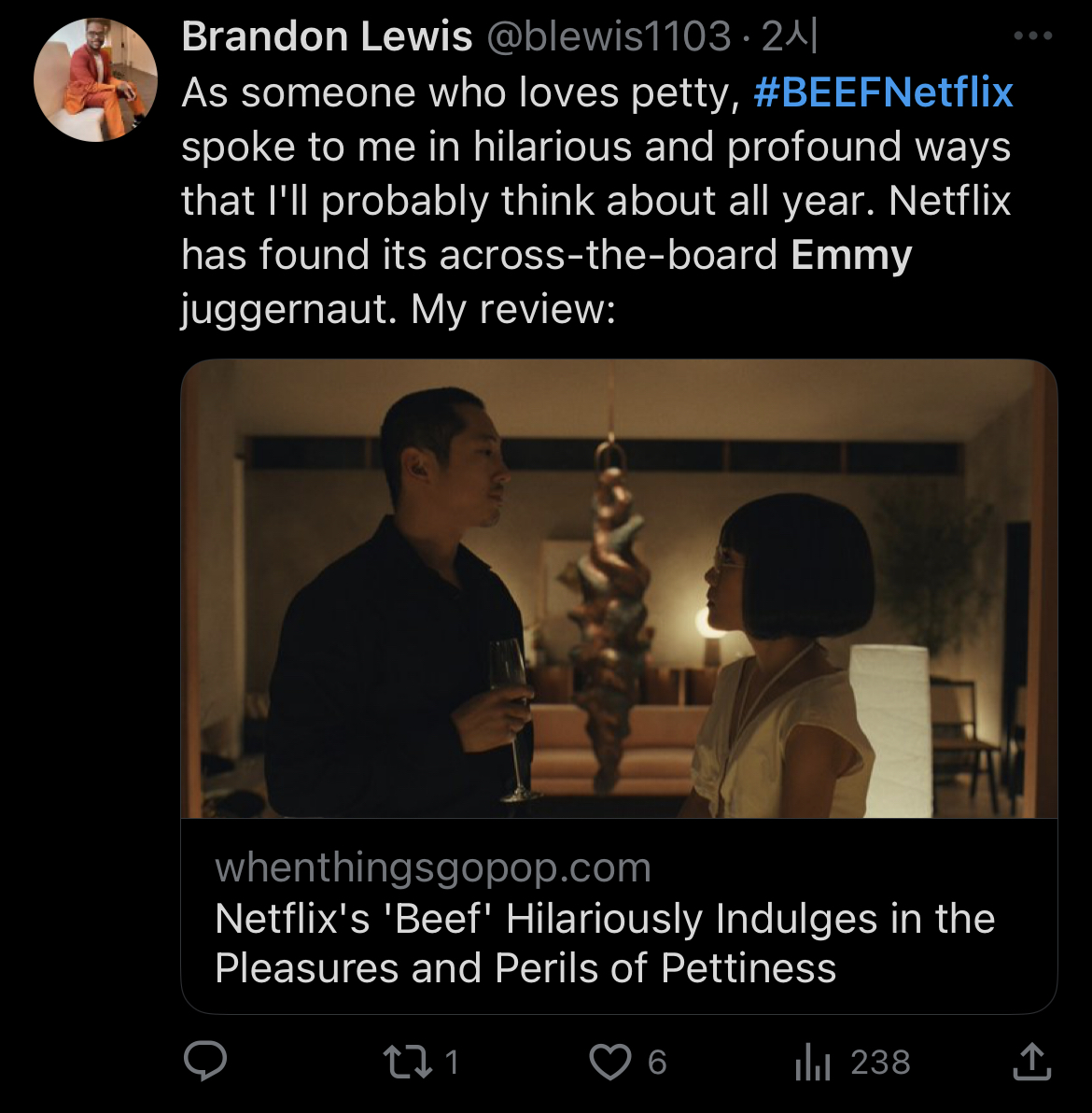Screen dimensions: 1092x1113
Task: Click the retweet count of 1
Action: [x=452, y=1062]
